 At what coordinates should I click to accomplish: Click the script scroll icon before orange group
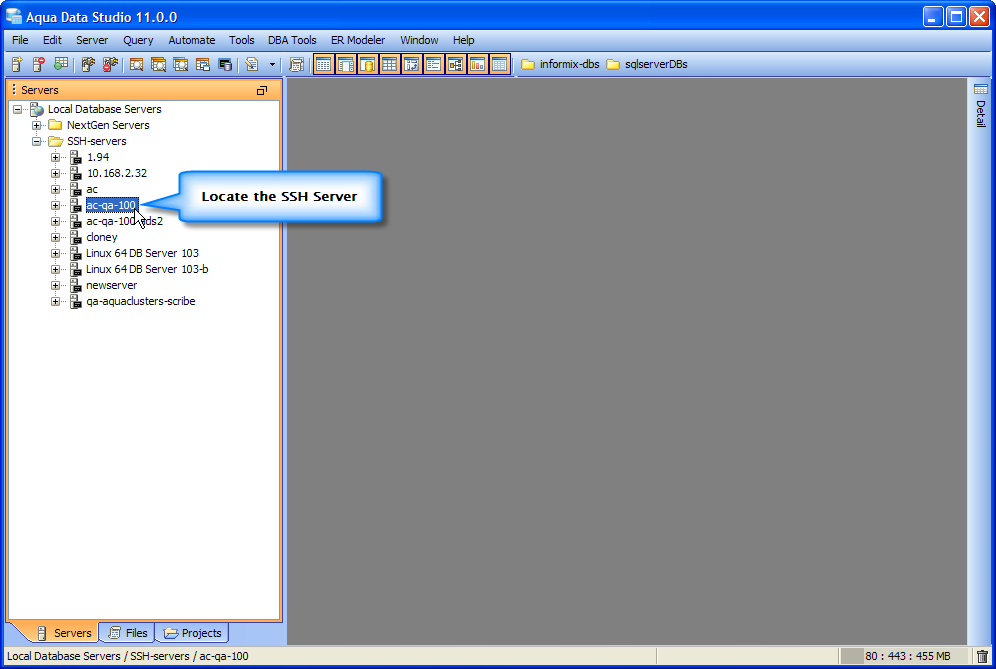296,64
